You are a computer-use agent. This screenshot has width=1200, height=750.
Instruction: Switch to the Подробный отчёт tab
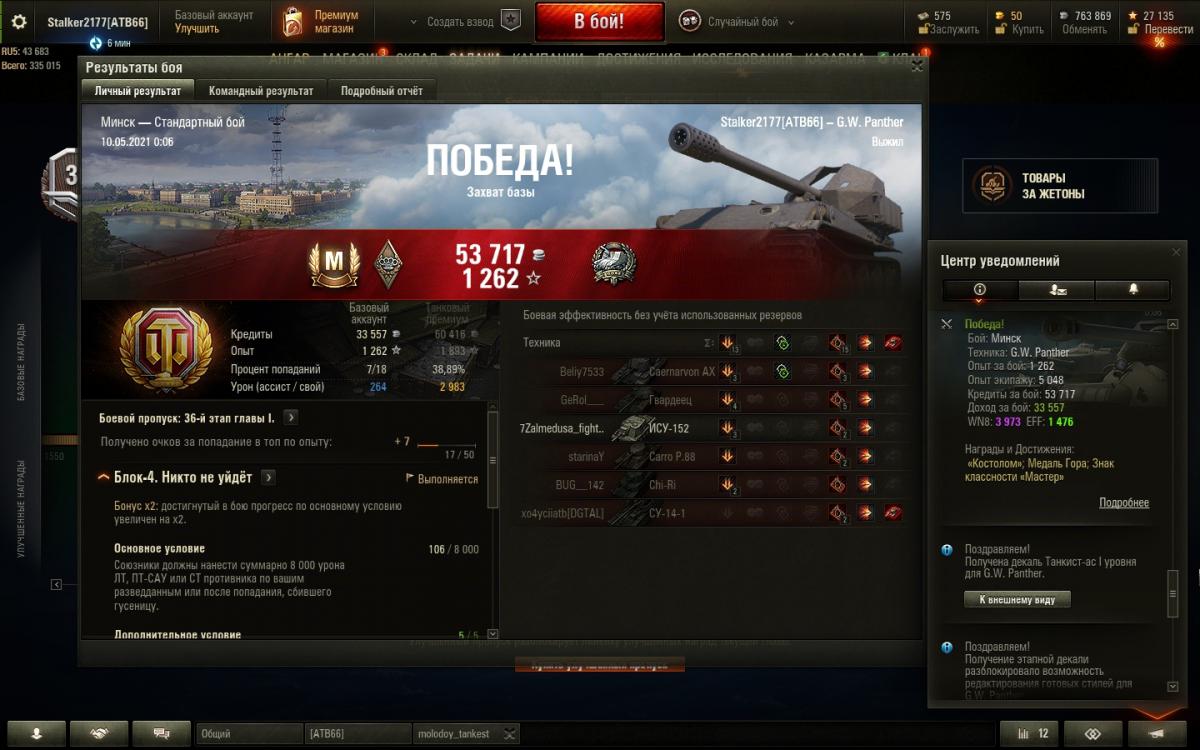click(381, 90)
